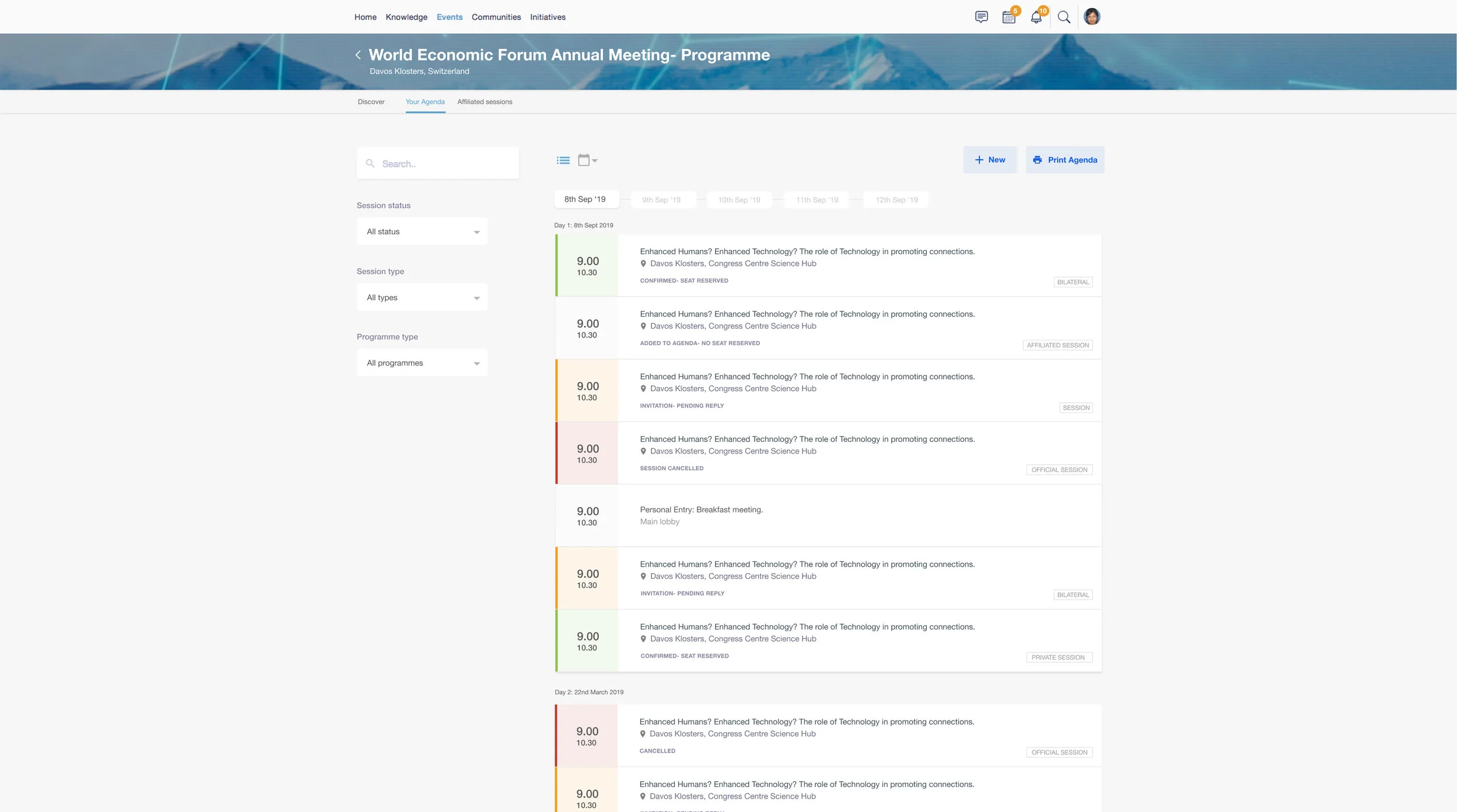The width and height of the screenshot is (1458, 812).
Task: Select the 9th Sep '19 date pill
Action: tap(661, 199)
